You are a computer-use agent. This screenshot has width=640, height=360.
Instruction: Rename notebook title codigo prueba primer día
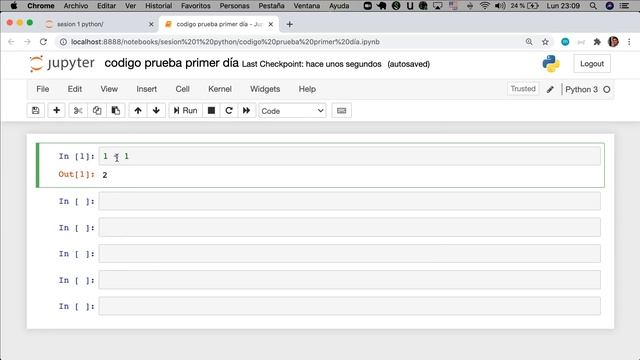click(171, 63)
